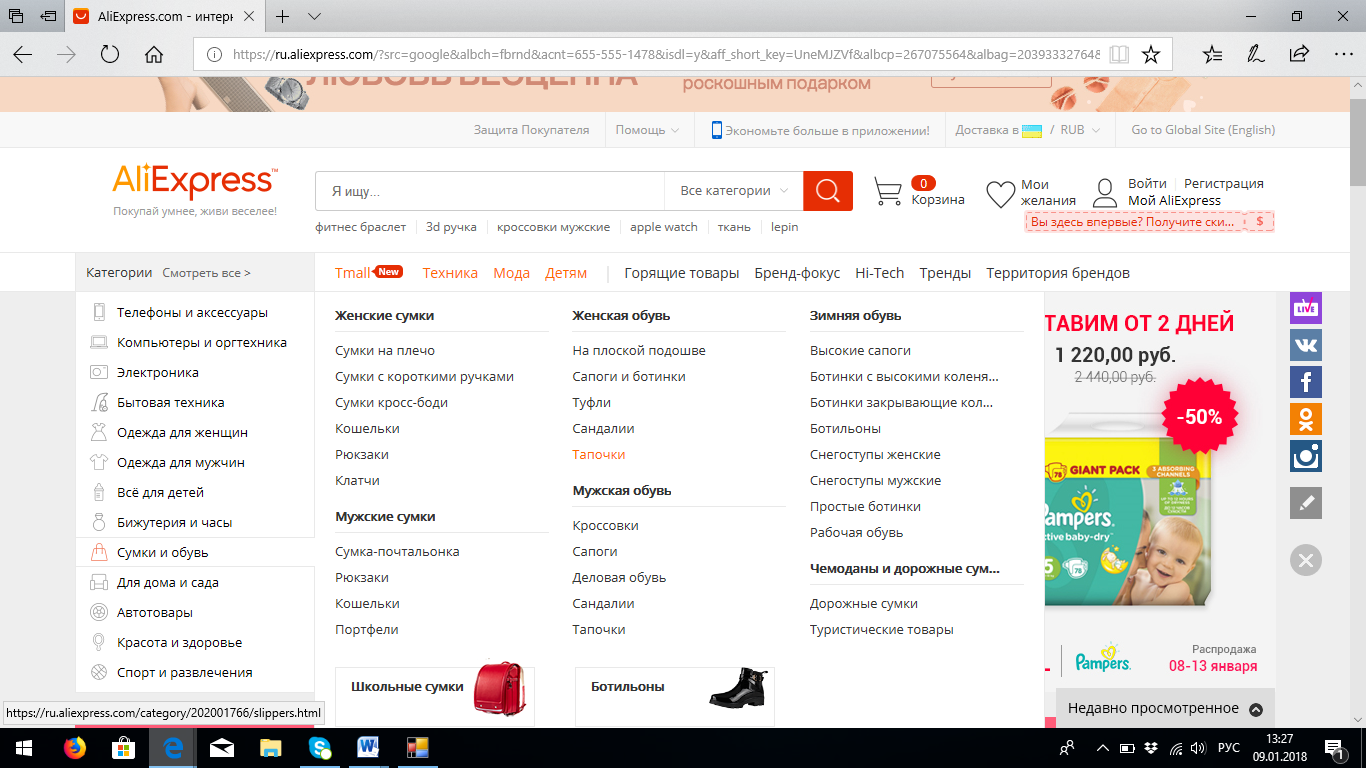Screen dimensions: 1366x768
Task: Open wishlist heart icon
Action: (x=1001, y=194)
